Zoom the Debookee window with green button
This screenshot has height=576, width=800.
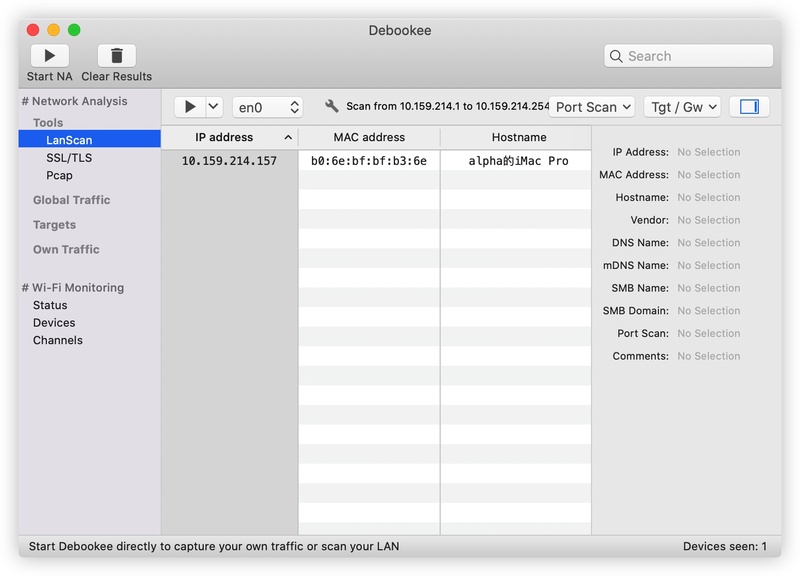(x=74, y=30)
